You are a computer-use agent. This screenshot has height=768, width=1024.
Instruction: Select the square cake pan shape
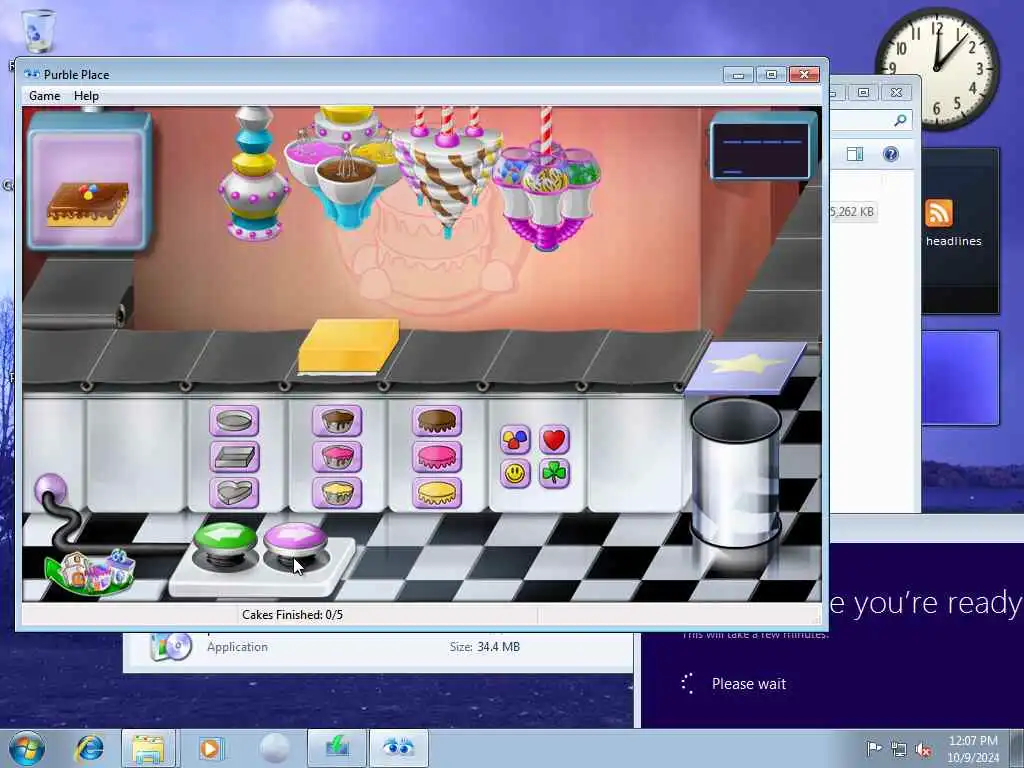coord(234,456)
